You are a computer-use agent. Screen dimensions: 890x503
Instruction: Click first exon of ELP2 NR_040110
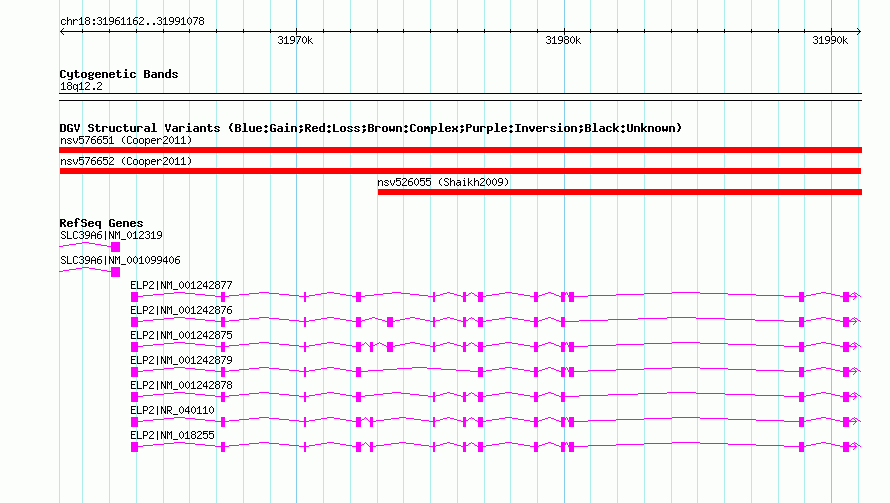[x=135, y=422]
